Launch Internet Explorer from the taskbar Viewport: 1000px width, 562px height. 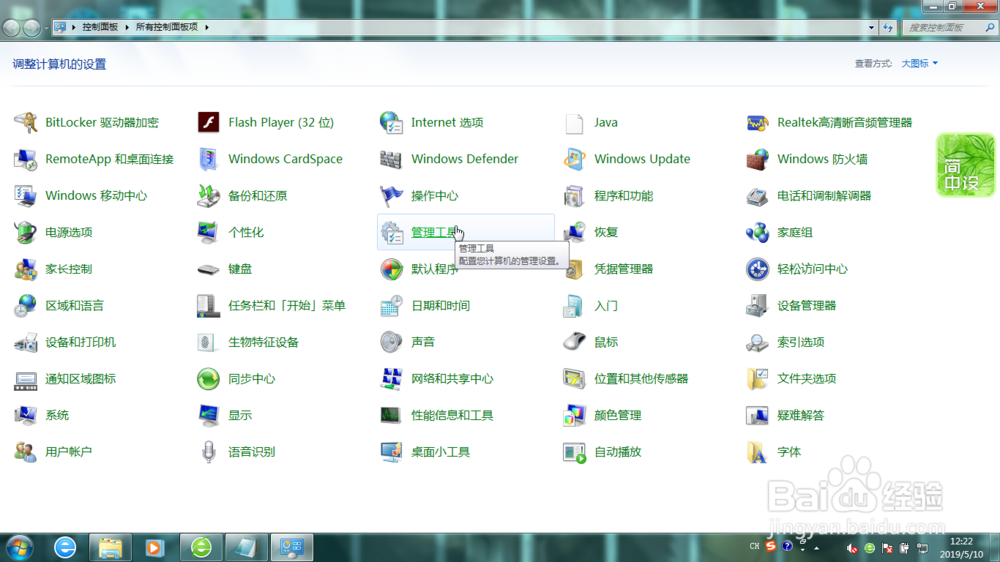[x=65, y=547]
